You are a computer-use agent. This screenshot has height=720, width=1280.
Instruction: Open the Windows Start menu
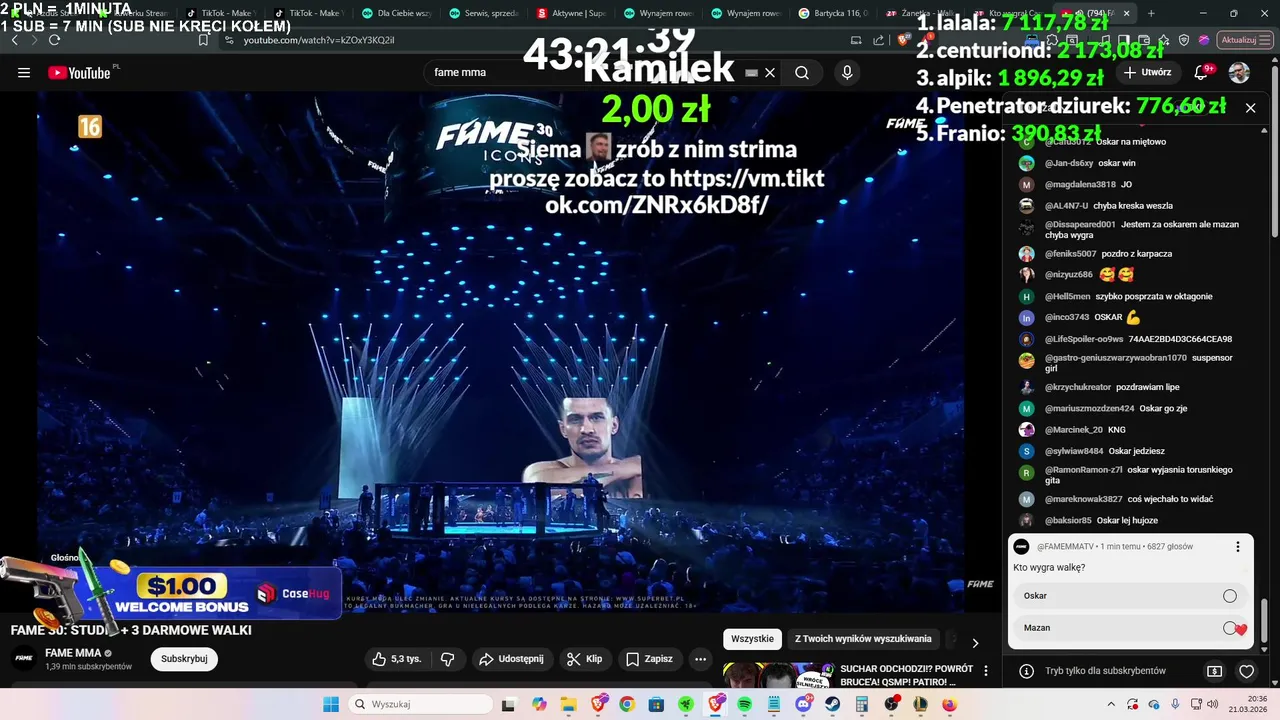pyautogui.click(x=331, y=704)
